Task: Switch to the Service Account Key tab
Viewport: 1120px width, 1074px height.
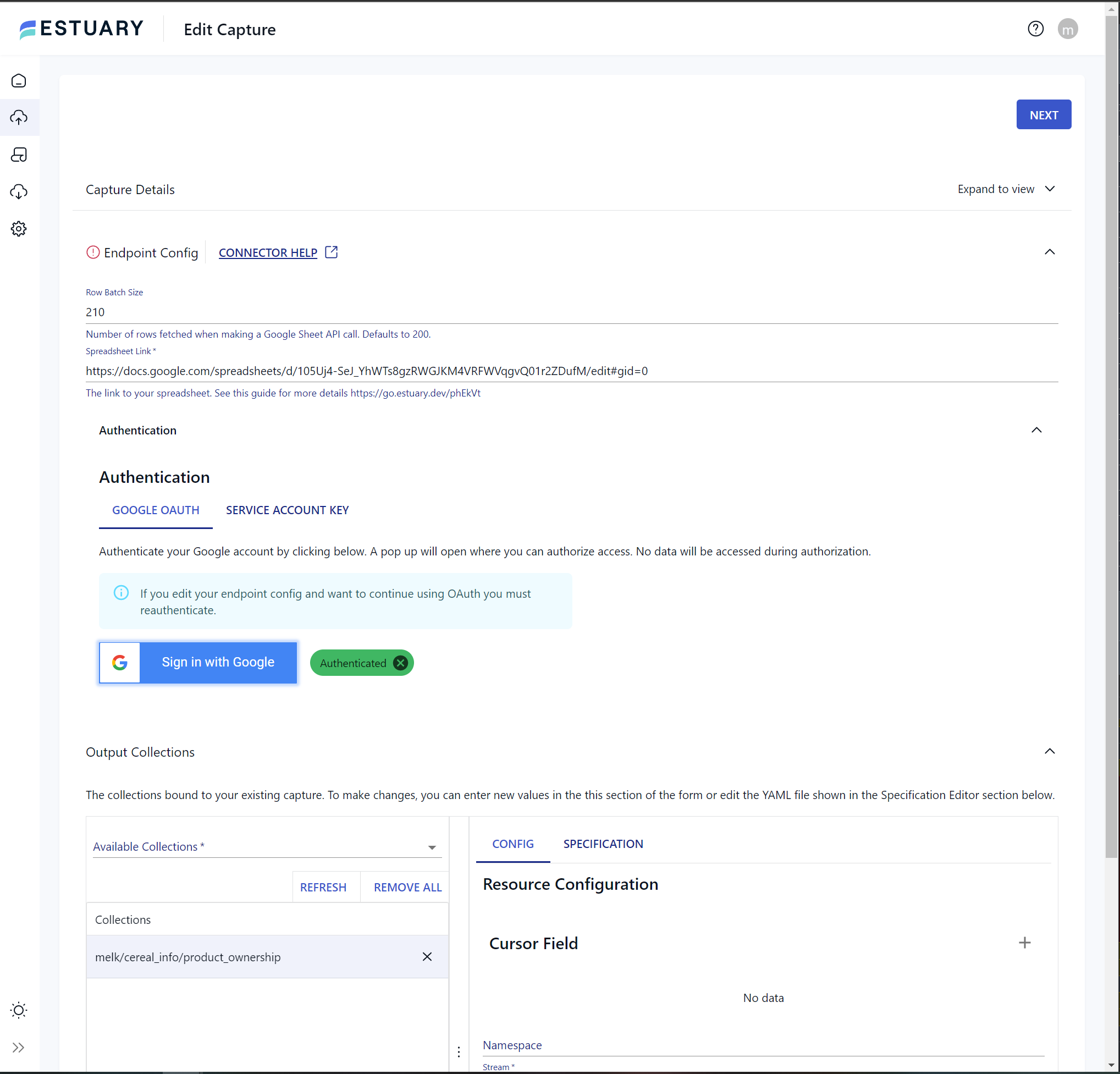Action: pos(288,510)
